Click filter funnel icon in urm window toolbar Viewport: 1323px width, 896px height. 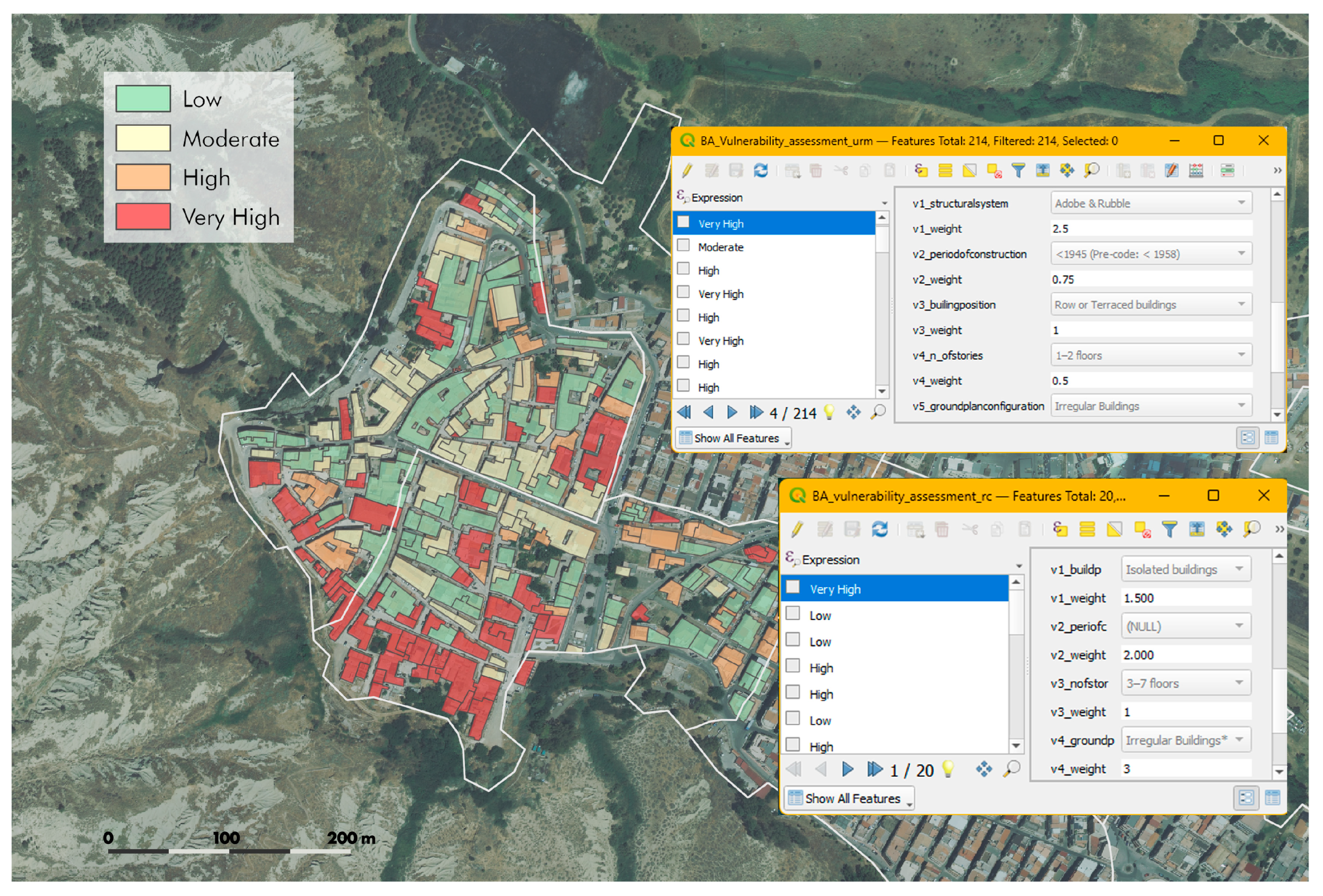click(x=1018, y=170)
